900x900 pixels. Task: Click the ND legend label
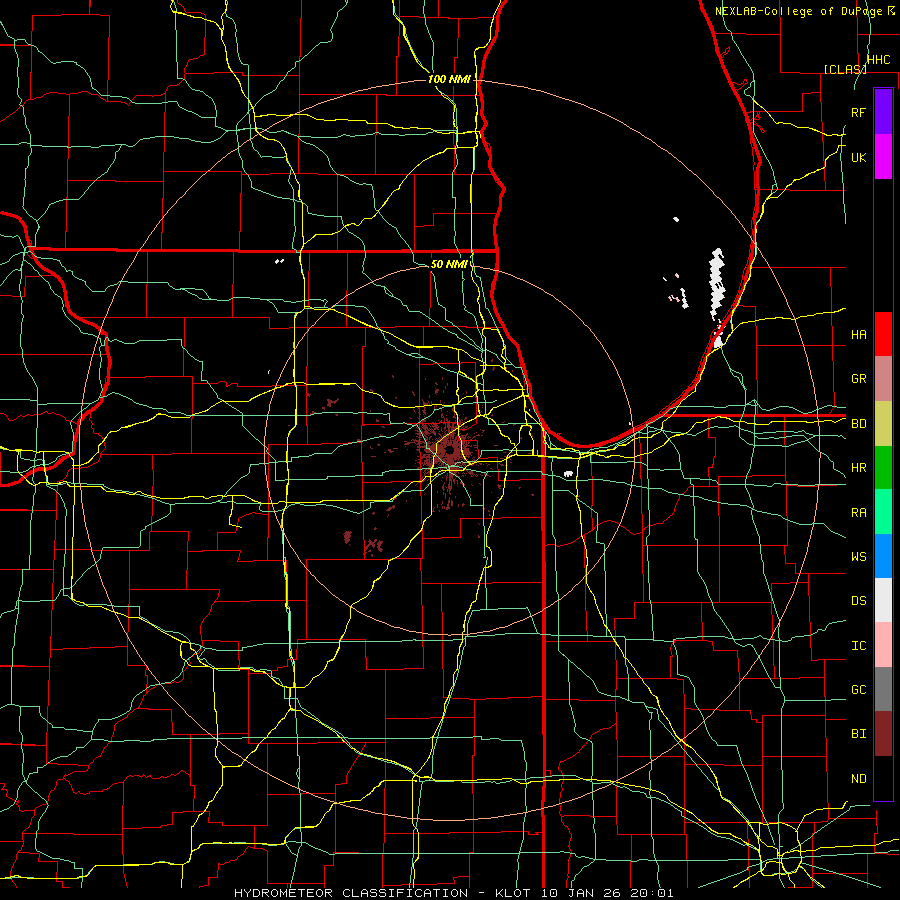coord(858,779)
